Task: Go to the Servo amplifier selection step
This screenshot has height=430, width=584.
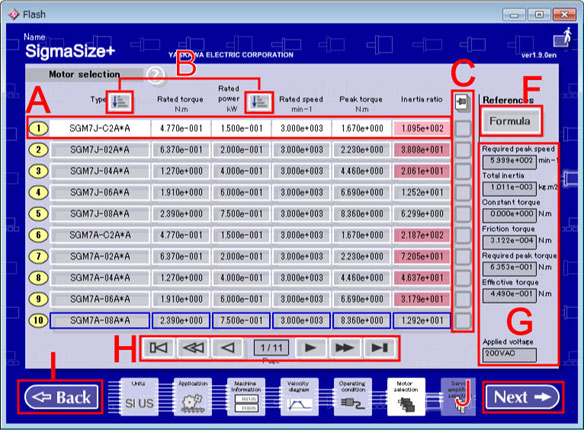Action: pos(458,397)
